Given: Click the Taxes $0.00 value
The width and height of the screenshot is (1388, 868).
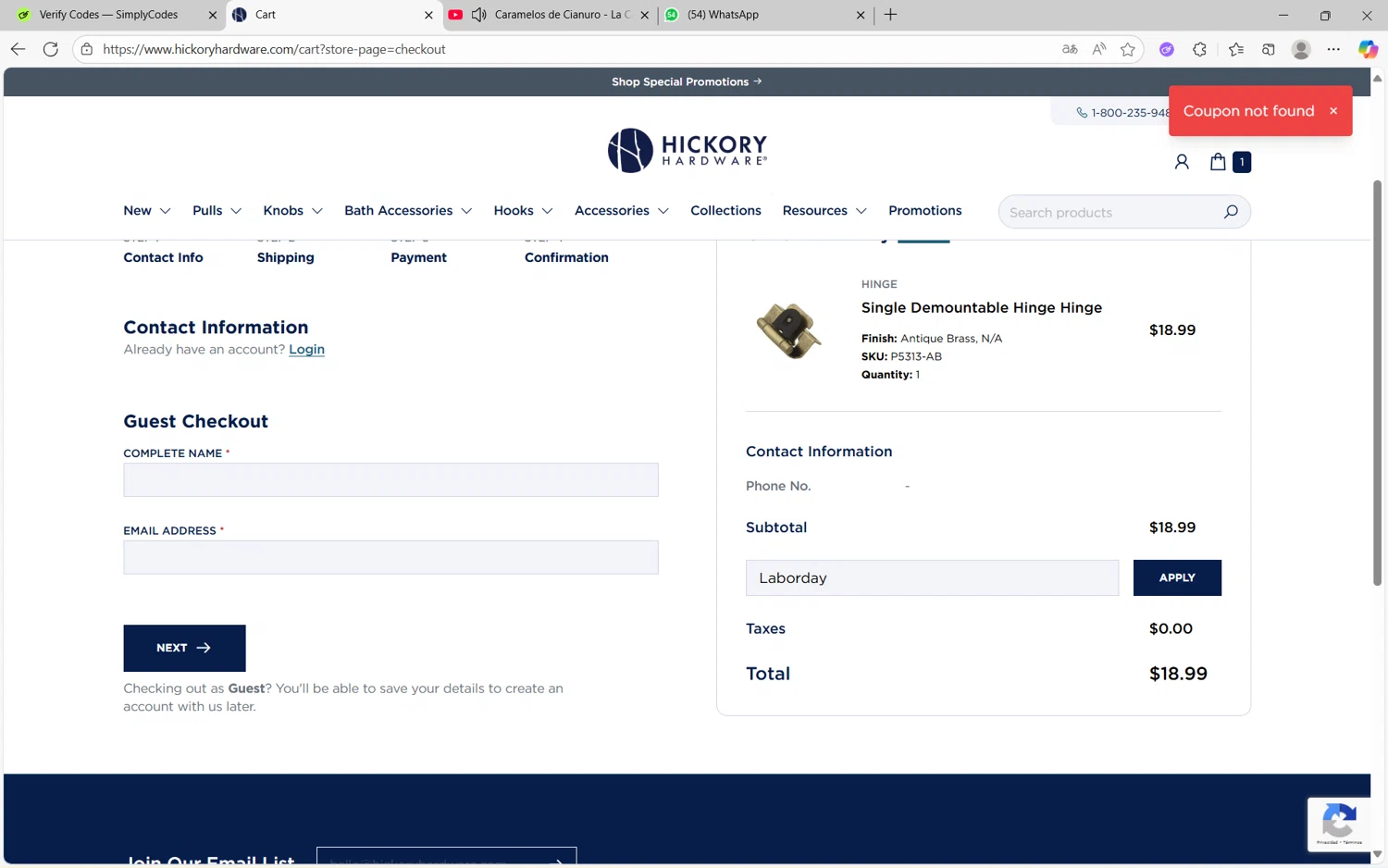Looking at the screenshot, I should (x=1171, y=628).
